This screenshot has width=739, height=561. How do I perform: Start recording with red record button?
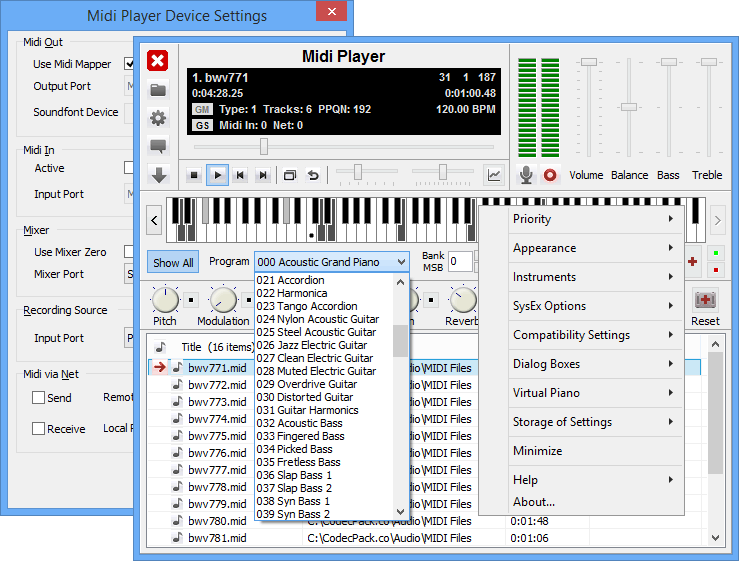[550, 175]
